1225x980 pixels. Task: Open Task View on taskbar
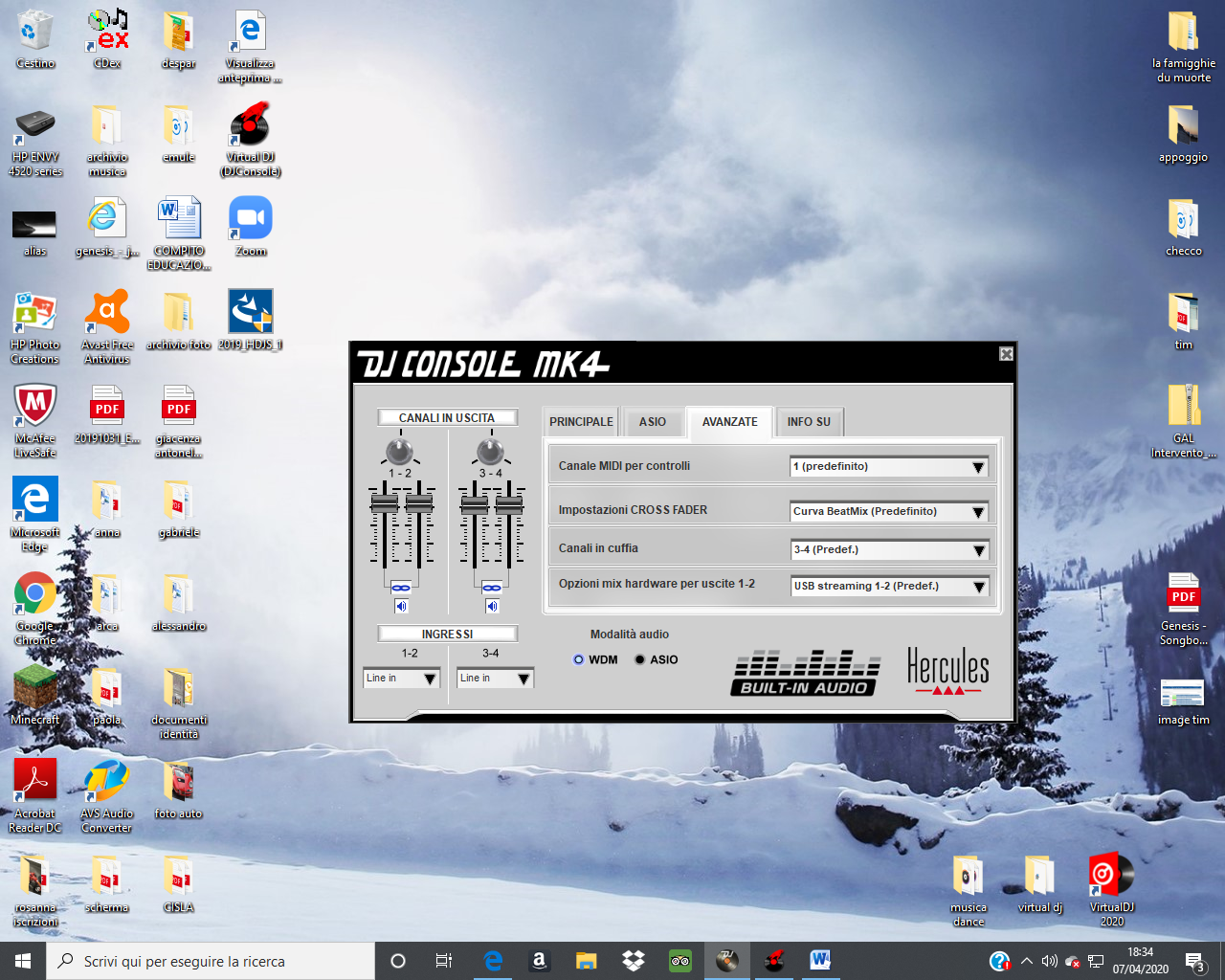[x=444, y=961]
